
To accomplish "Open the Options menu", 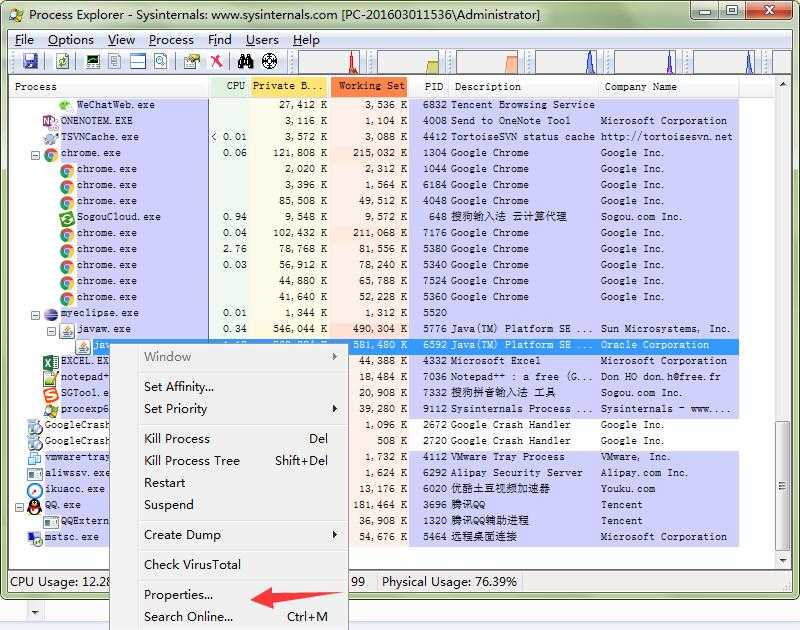I will coord(70,40).
